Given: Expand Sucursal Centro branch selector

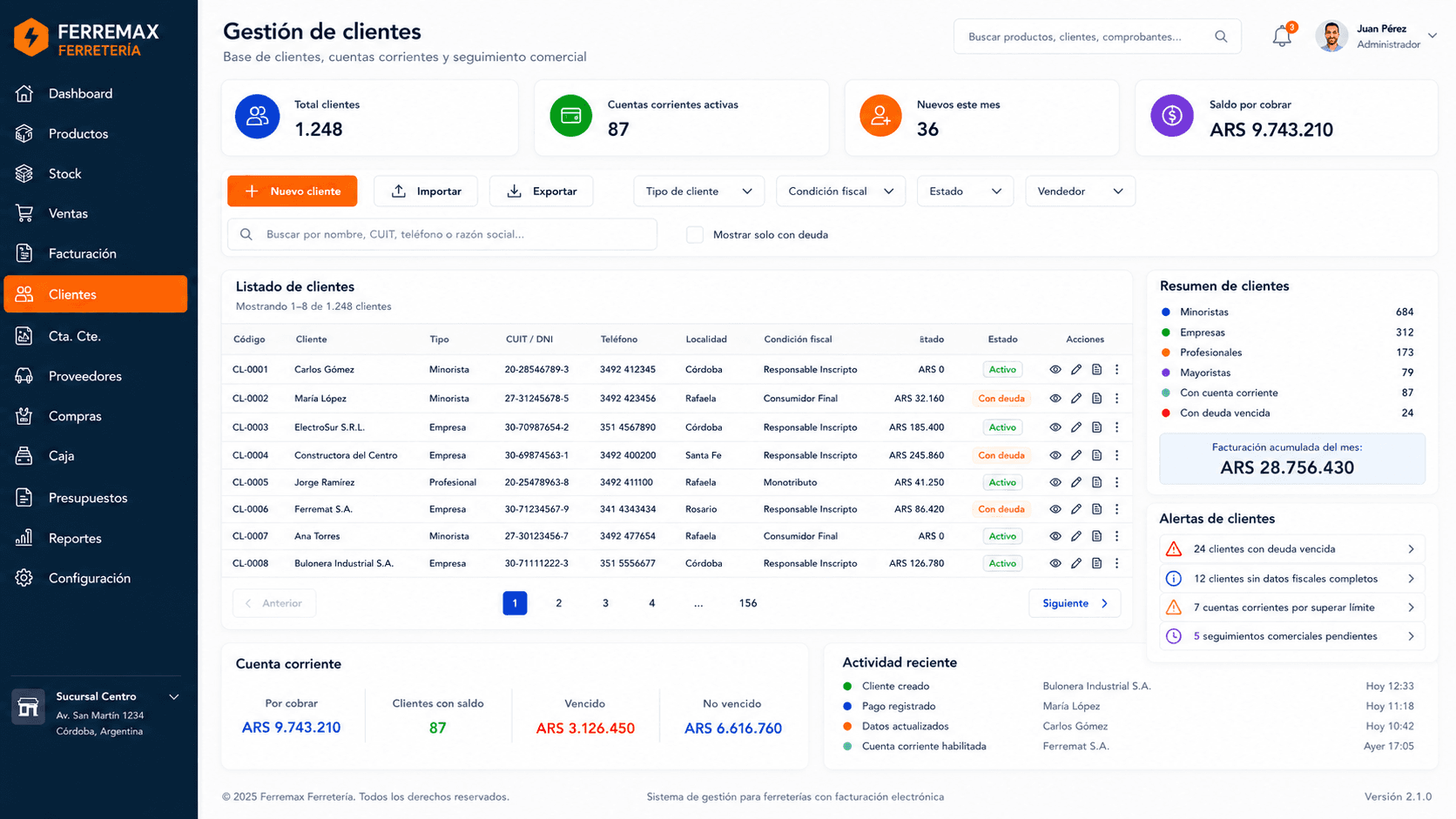Looking at the screenshot, I should pos(174,697).
